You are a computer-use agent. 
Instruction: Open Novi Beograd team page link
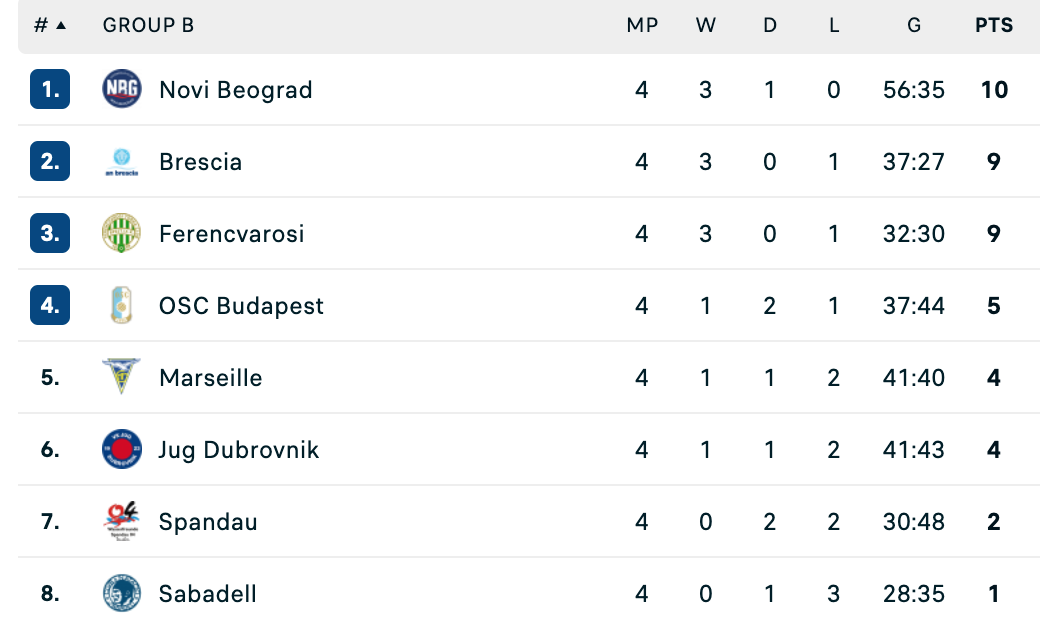[235, 90]
